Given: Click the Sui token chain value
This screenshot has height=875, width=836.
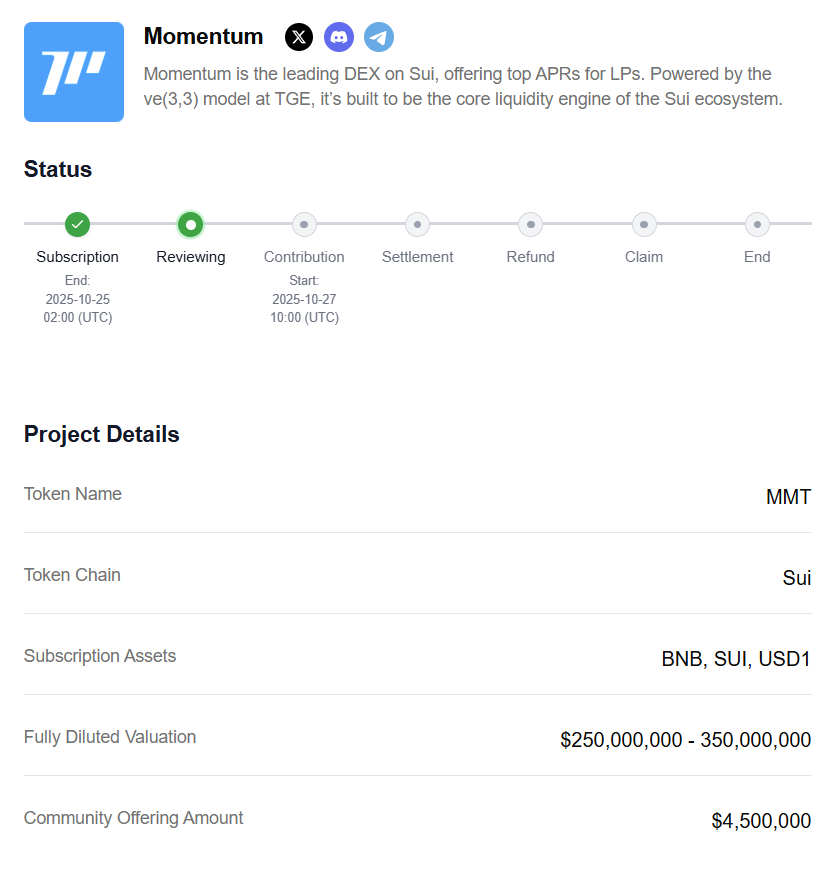Looking at the screenshot, I should (x=796, y=578).
